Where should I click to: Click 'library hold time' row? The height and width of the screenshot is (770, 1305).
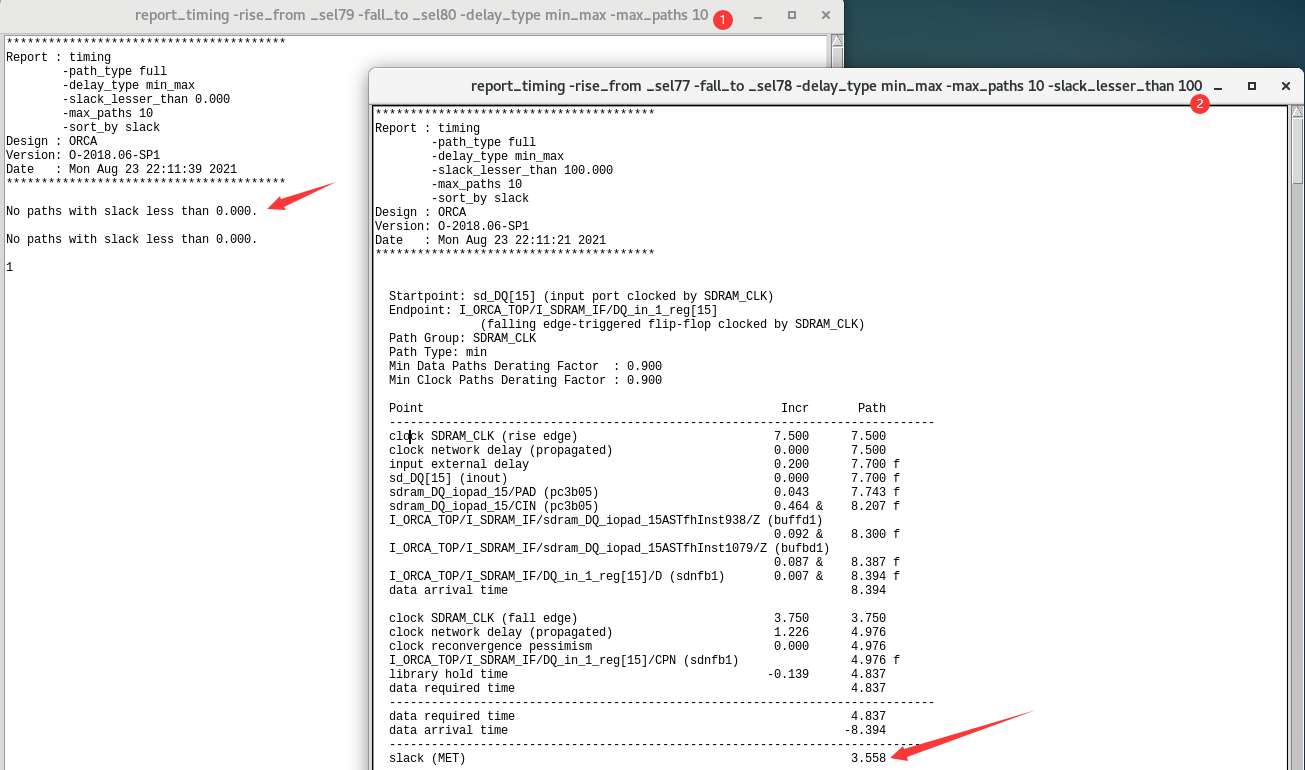637,674
